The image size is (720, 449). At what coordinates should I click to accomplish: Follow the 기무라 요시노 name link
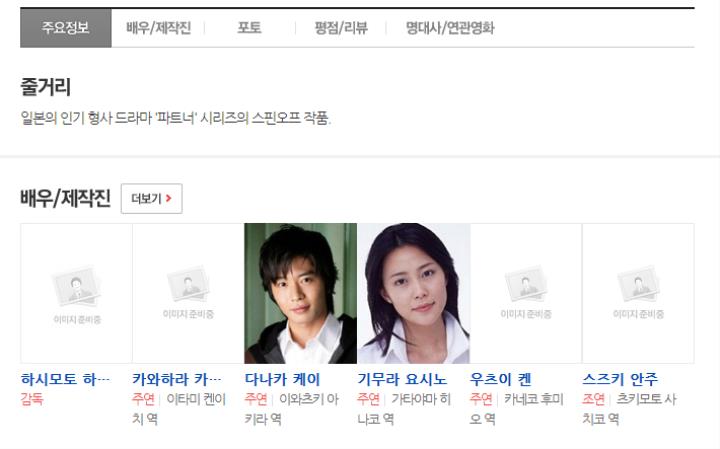pos(402,379)
